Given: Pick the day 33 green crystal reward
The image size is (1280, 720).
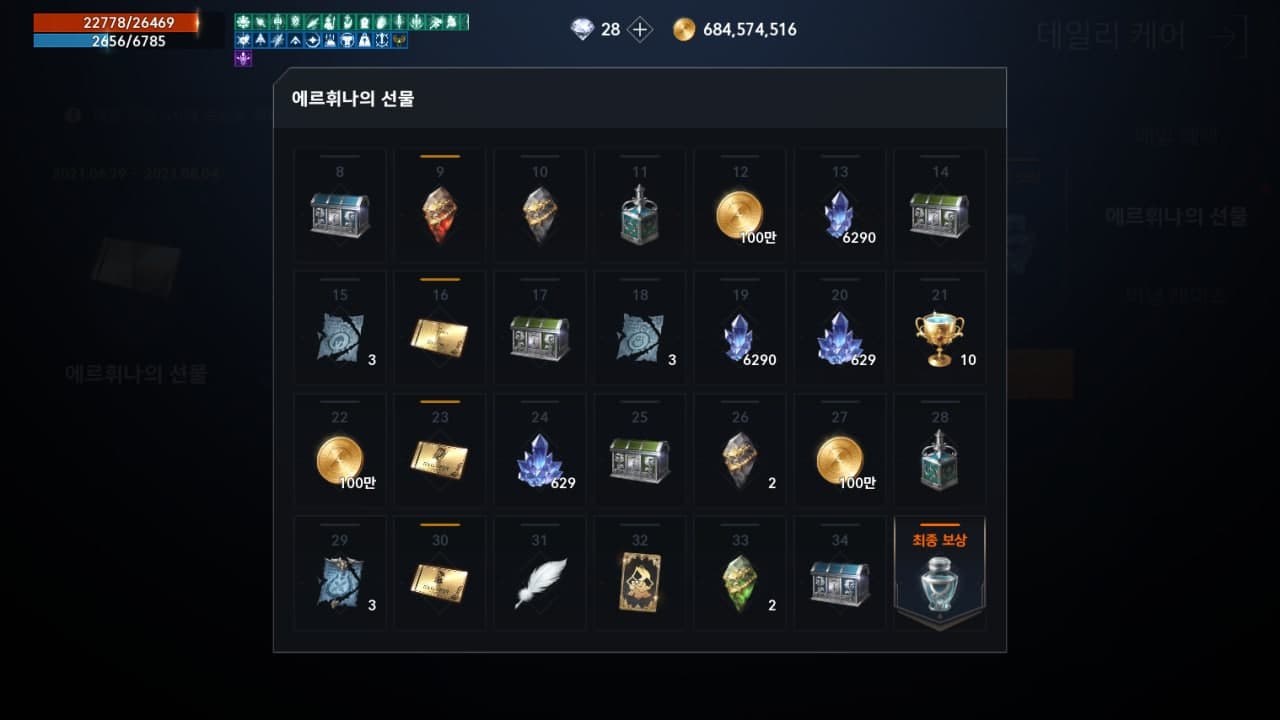Looking at the screenshot, I should pos(740,574).
